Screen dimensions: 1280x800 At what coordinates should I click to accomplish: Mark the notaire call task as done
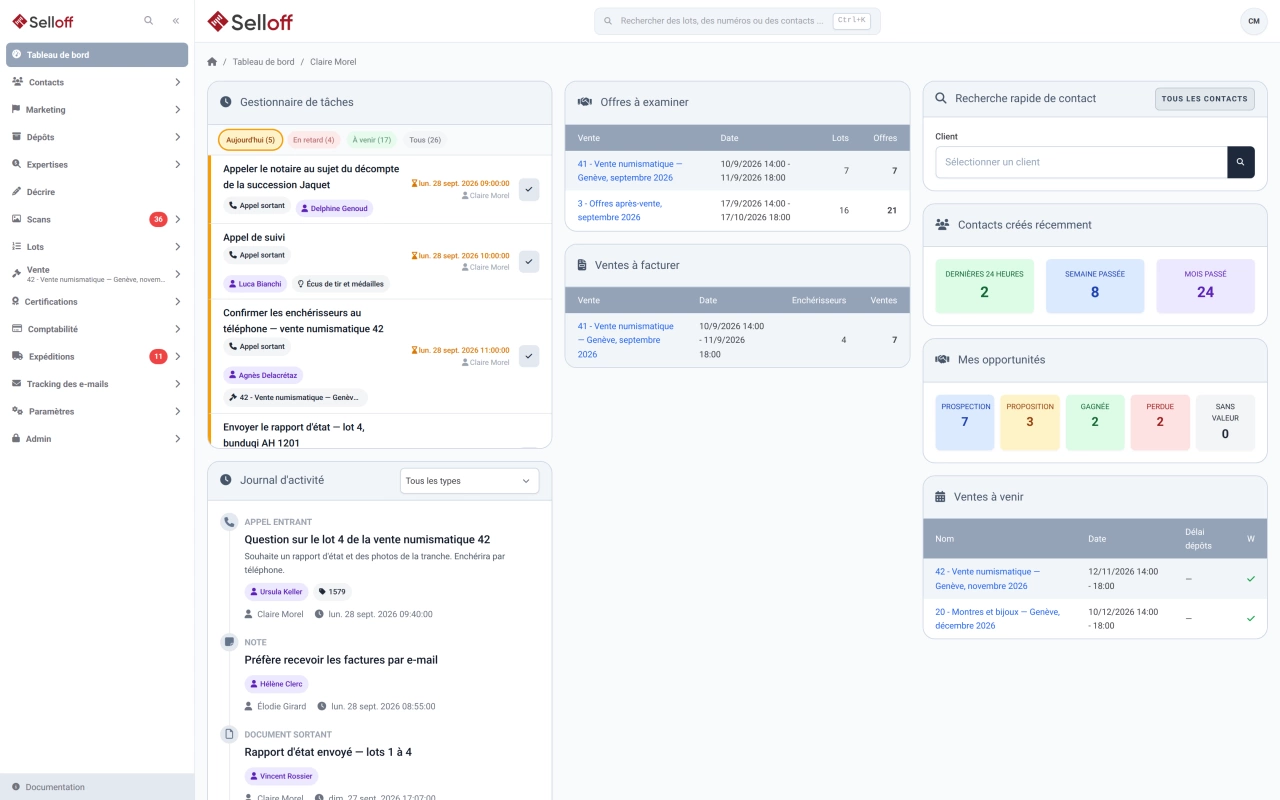529,189
